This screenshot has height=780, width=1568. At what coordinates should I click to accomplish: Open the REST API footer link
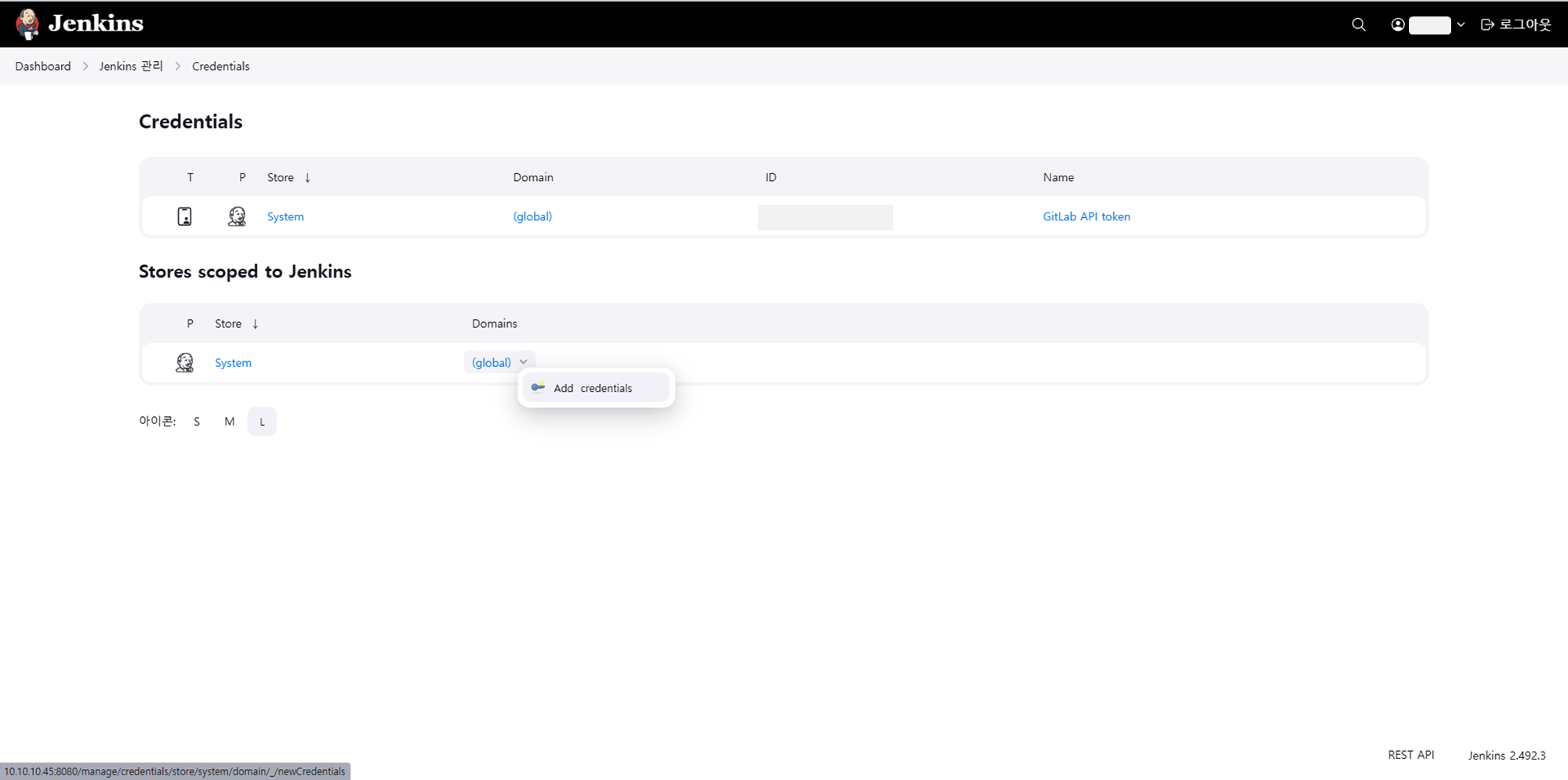pyautogui.click(x=1411, y=755)
